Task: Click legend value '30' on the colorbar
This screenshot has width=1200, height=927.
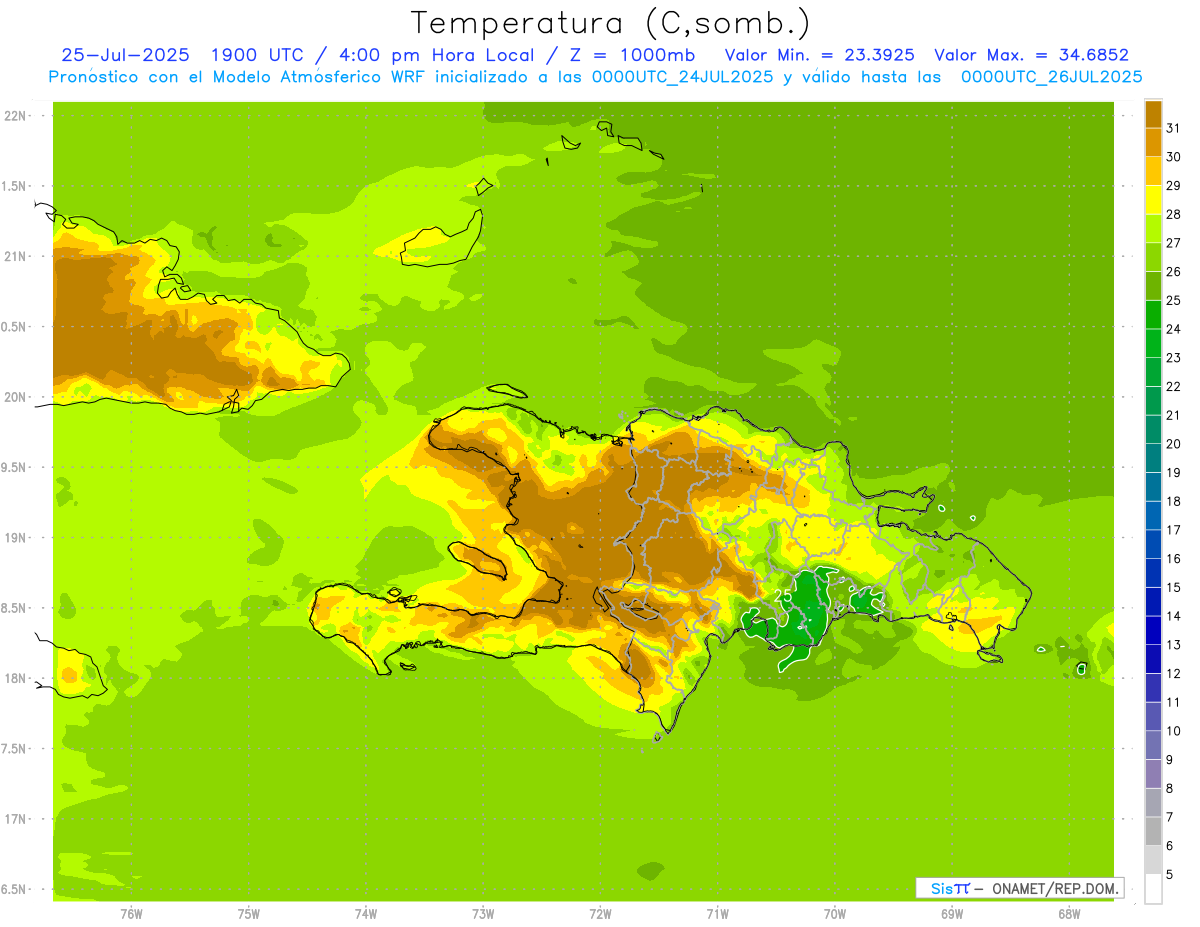Action: coord(1174,157)
